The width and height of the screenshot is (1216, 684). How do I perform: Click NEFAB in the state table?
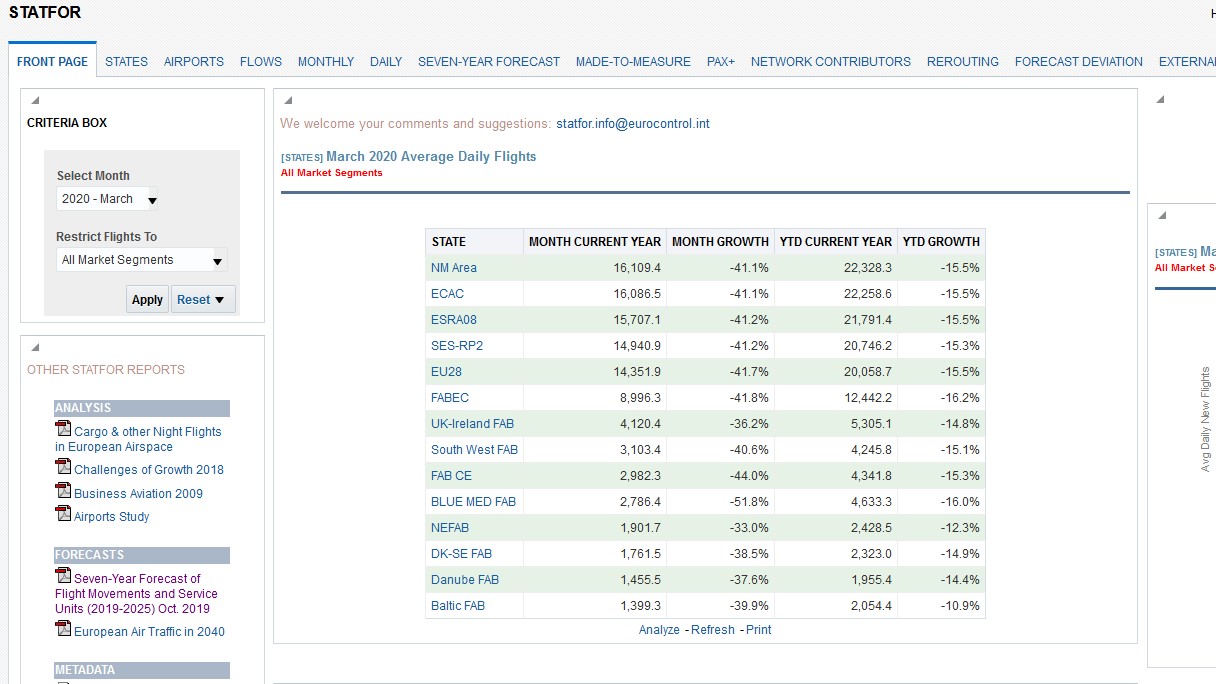(450, 528)
